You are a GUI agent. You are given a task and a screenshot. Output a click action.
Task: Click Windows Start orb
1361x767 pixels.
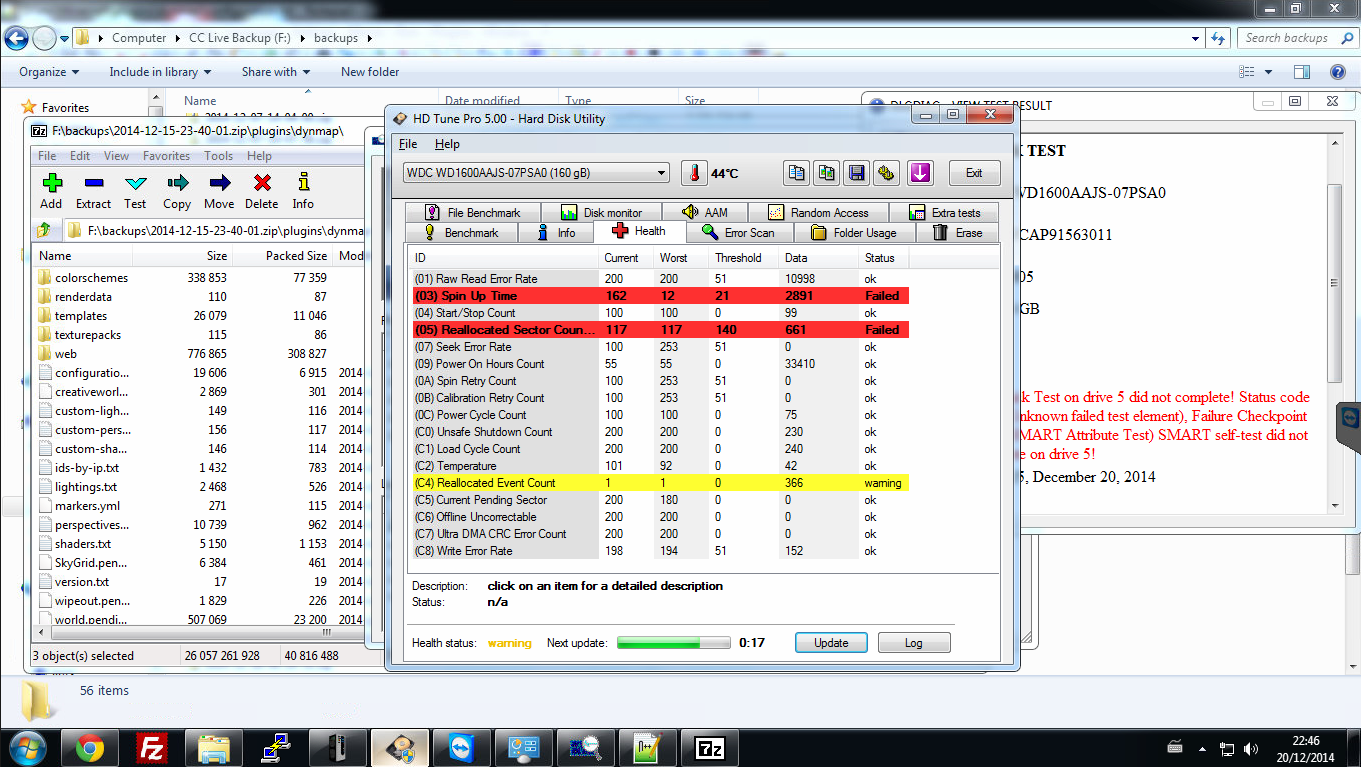pyautogui.click(x=27, y=747)
